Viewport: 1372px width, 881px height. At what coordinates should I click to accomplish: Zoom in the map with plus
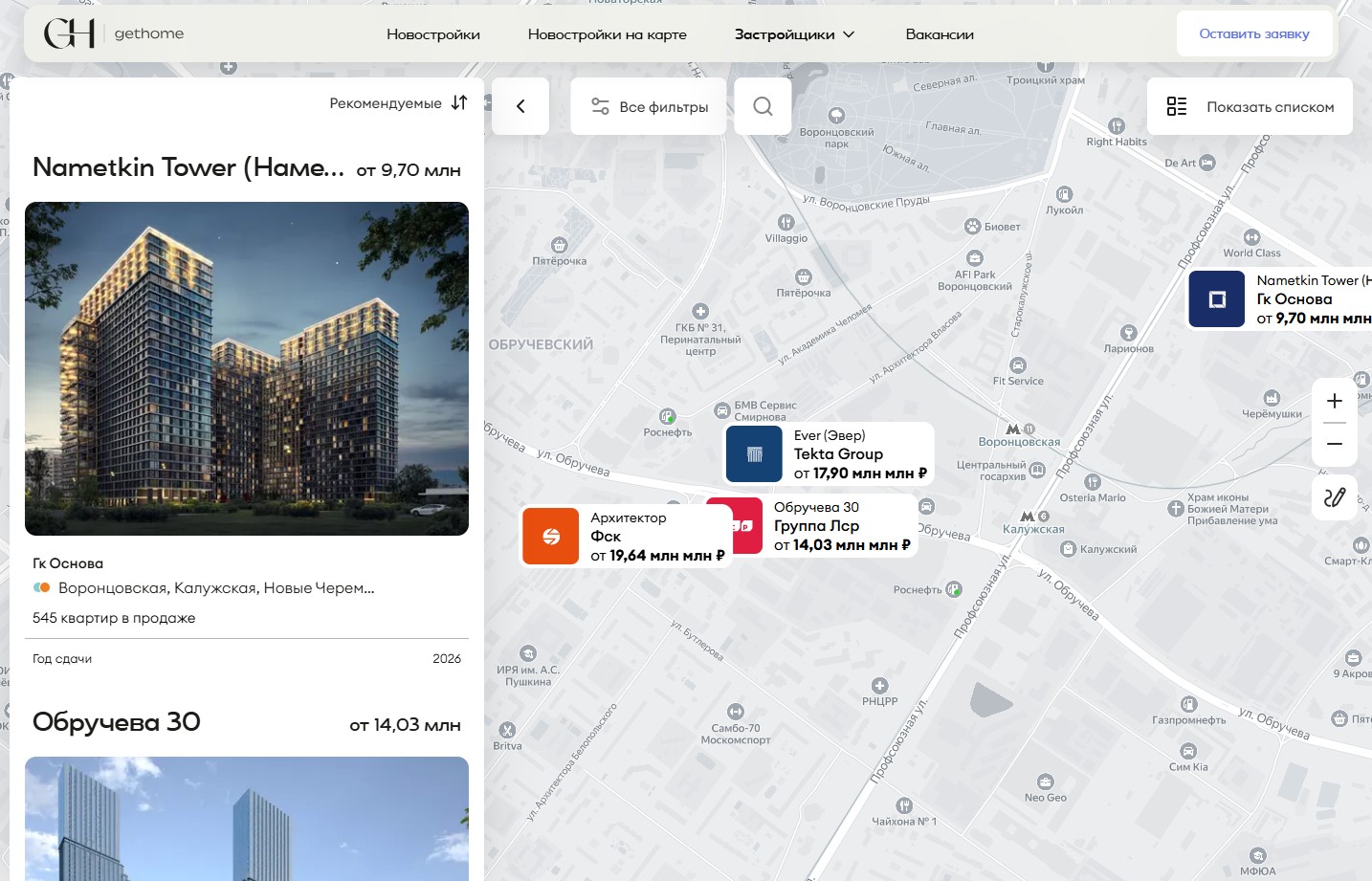1335,401
